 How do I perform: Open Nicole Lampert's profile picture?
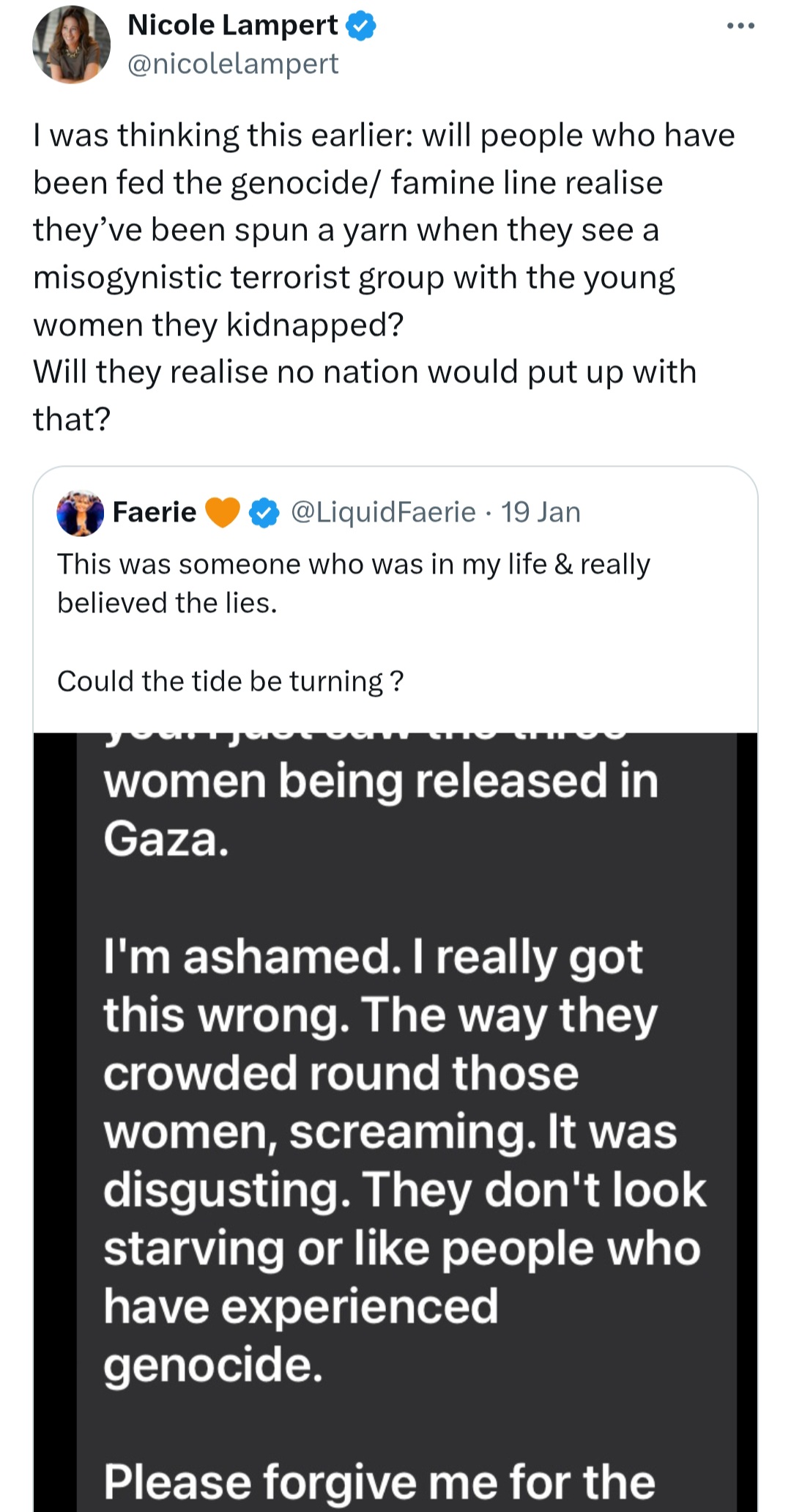[x=71, y=45]
